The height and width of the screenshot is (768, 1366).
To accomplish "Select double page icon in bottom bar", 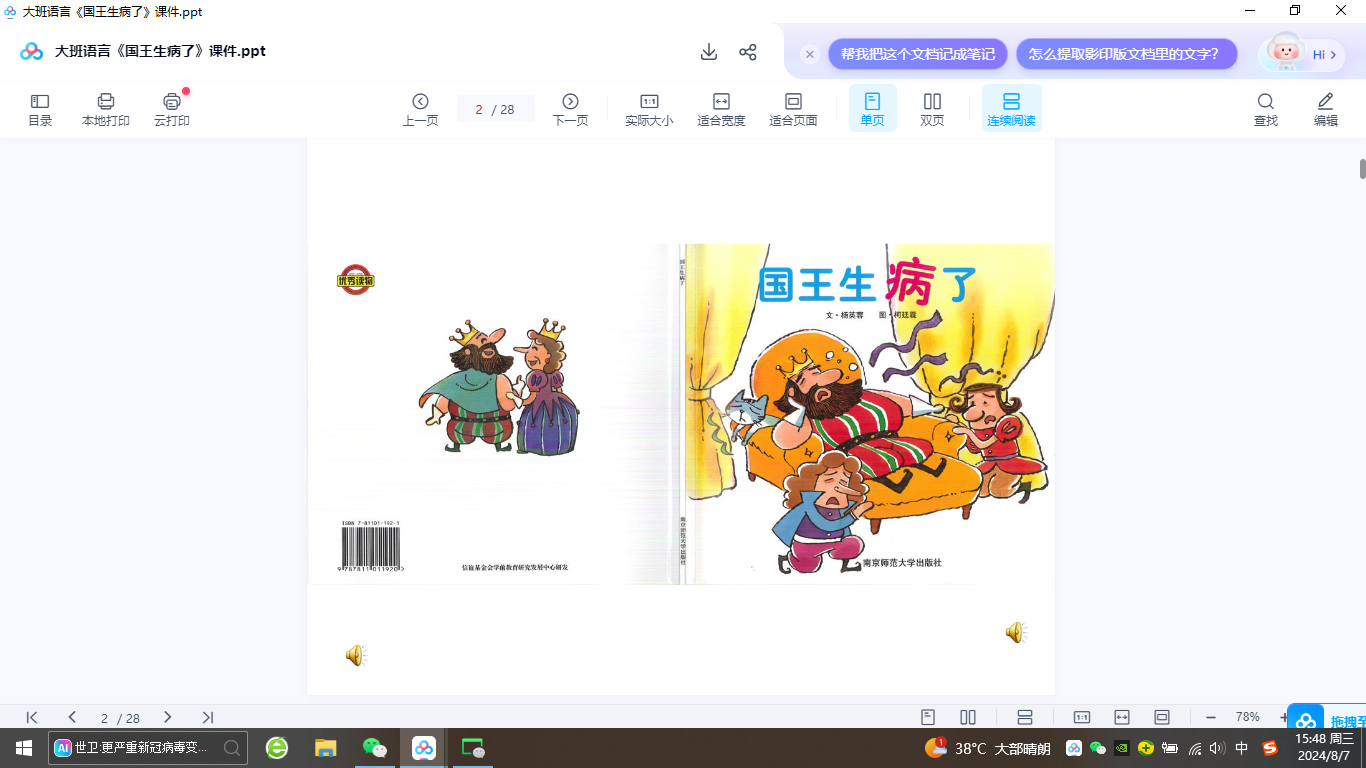I will 968,717.
